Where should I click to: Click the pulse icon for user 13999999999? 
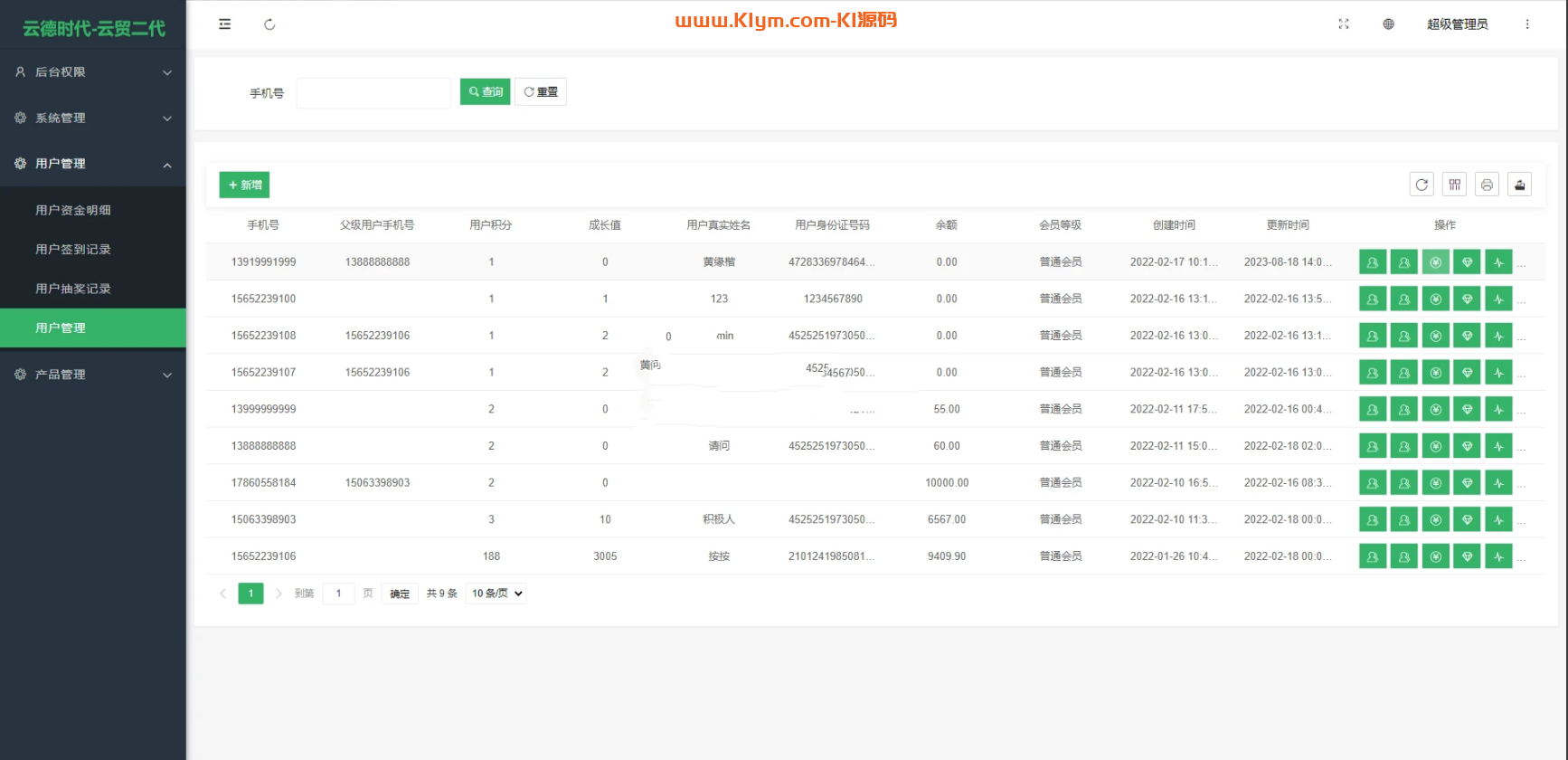coord(1499,409)
